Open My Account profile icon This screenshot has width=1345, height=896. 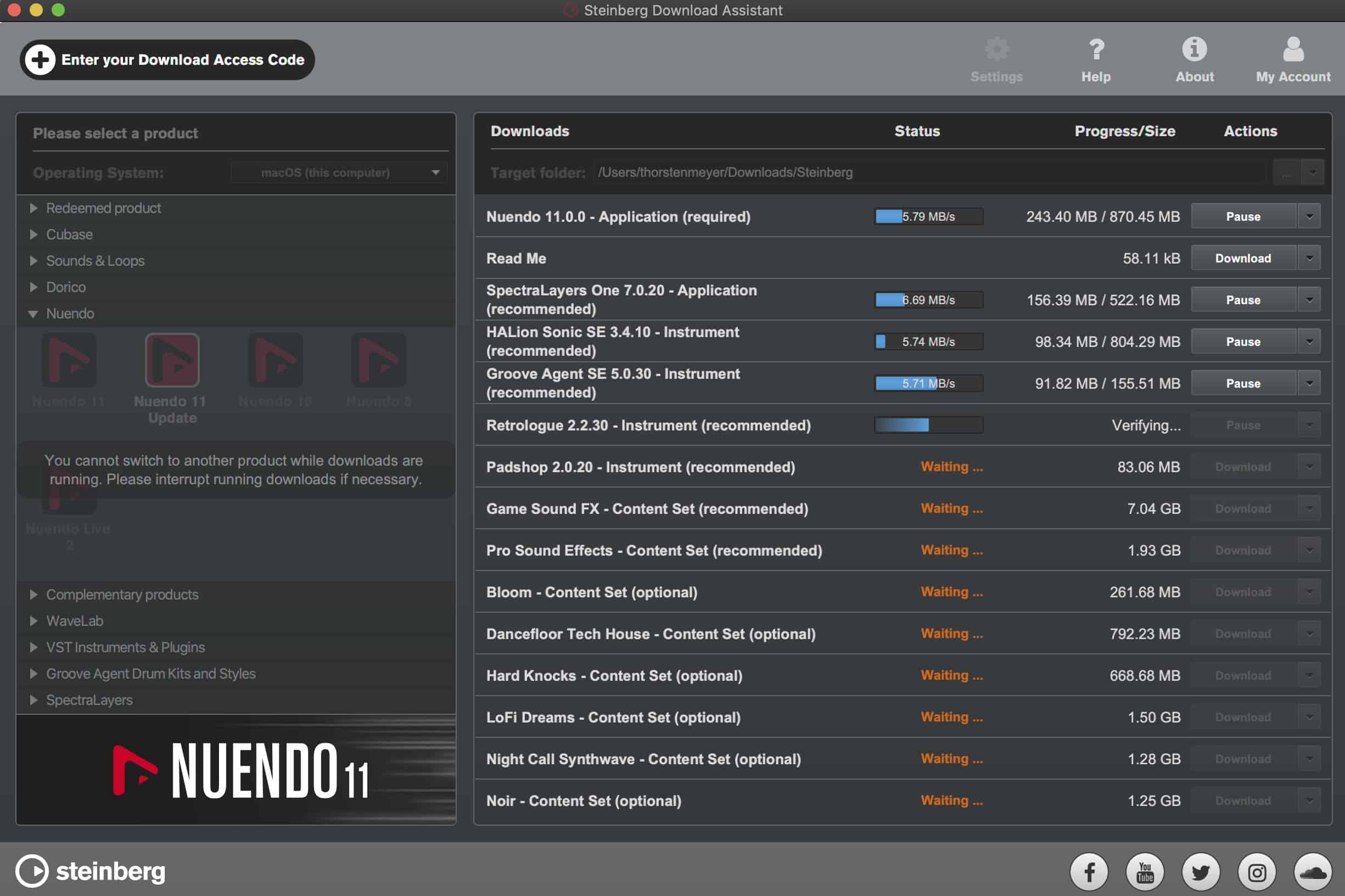tap(1293, 49)
